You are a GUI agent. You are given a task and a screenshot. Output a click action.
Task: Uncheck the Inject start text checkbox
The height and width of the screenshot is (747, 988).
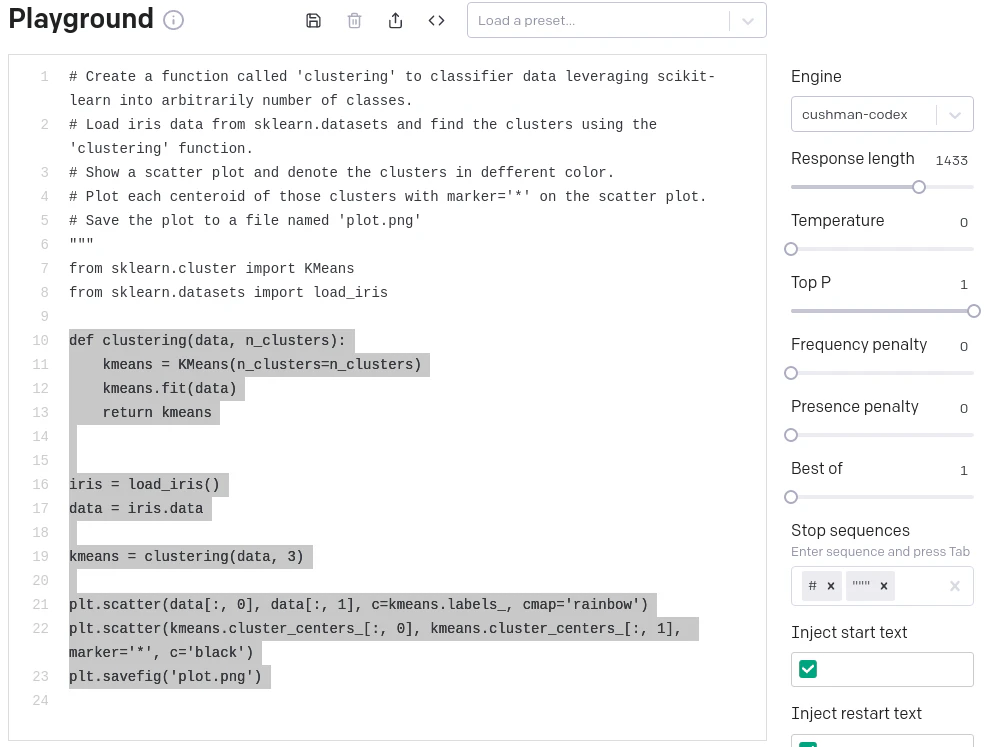(808, 669)
